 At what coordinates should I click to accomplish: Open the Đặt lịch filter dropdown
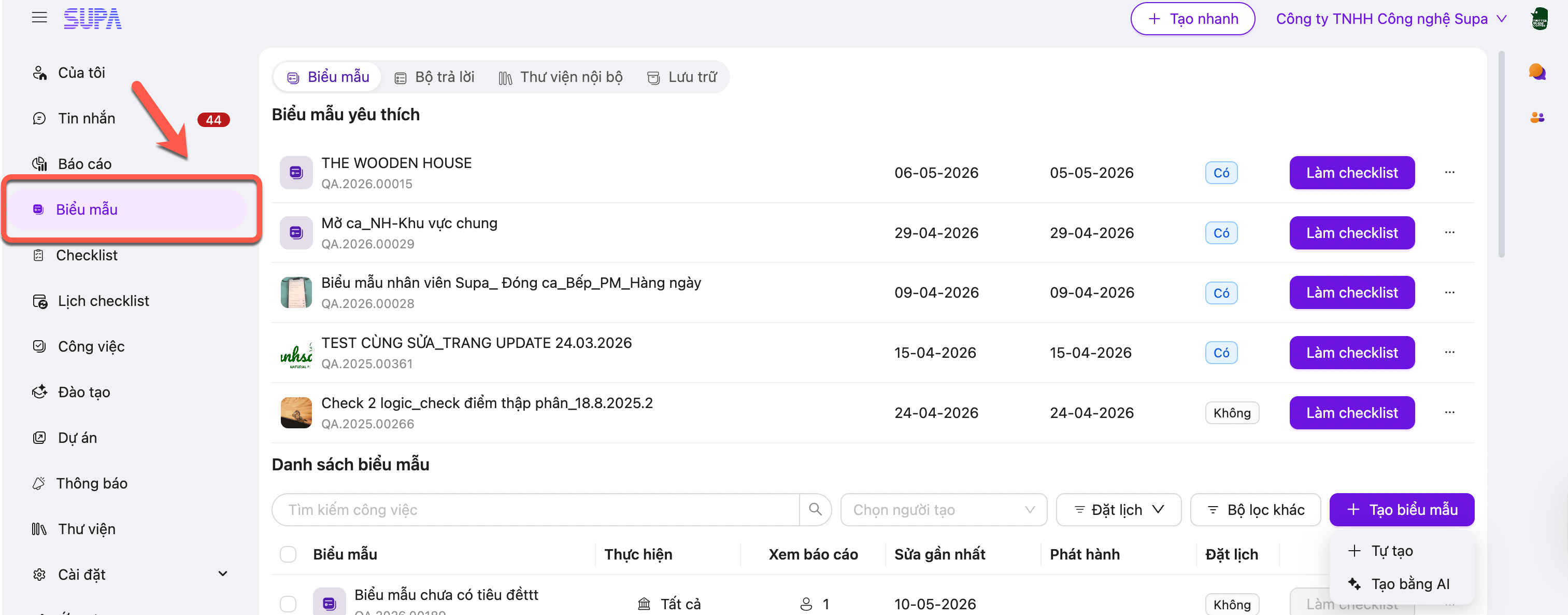1118,509
